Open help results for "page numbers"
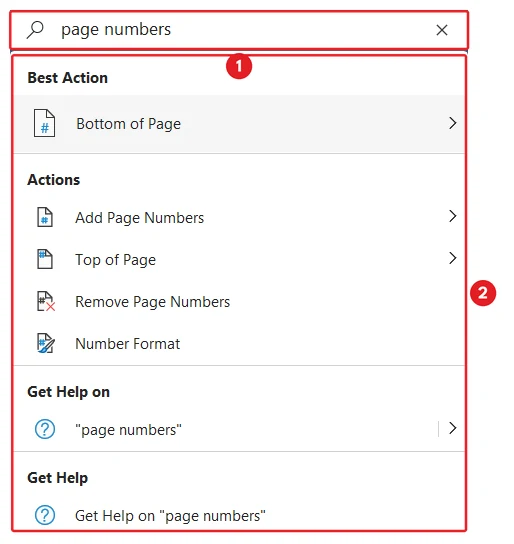The width and height of the screenshot is (514, 544). (x=239, y=430)
